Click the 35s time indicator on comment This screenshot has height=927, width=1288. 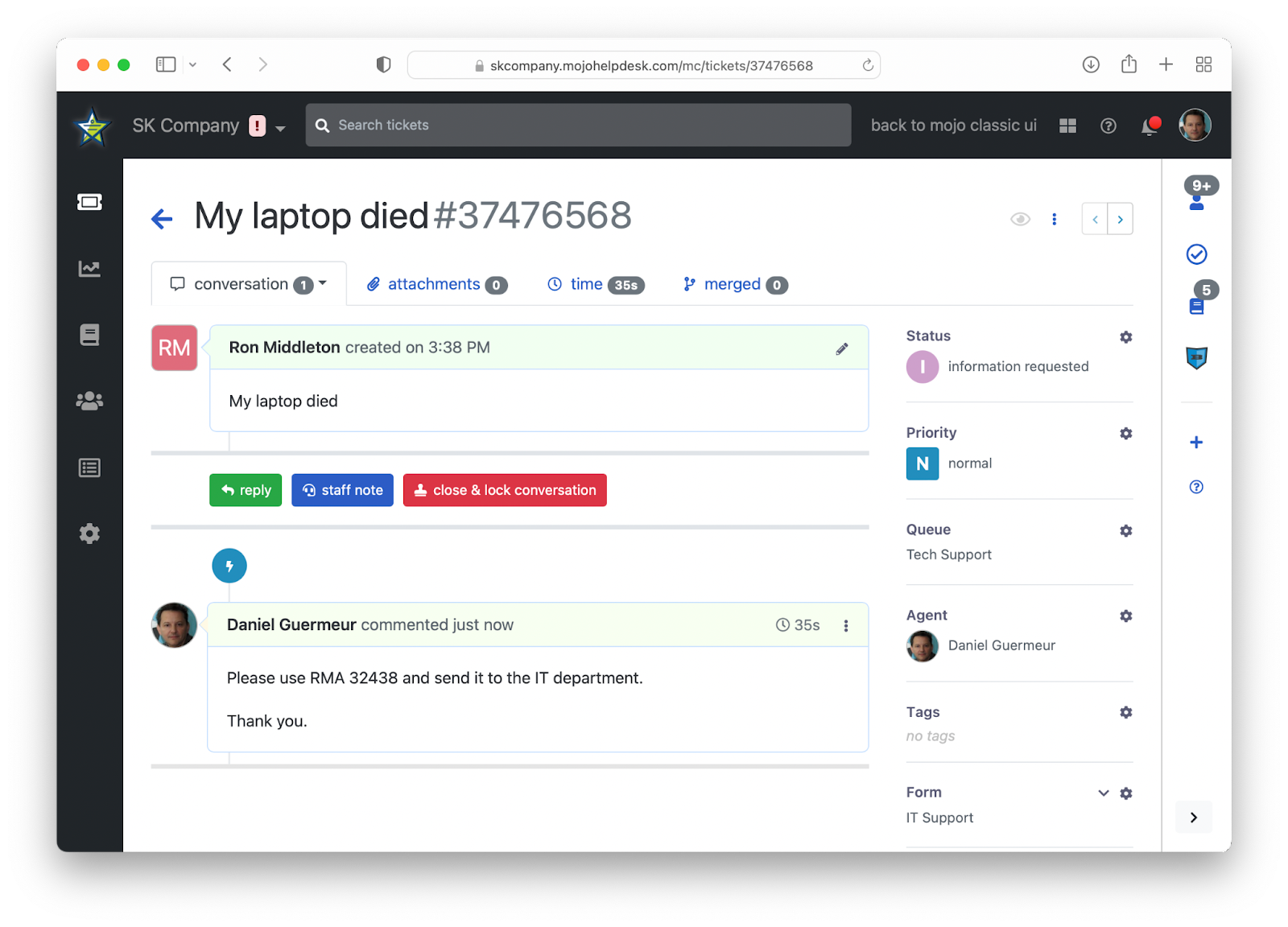pos(798,625)
